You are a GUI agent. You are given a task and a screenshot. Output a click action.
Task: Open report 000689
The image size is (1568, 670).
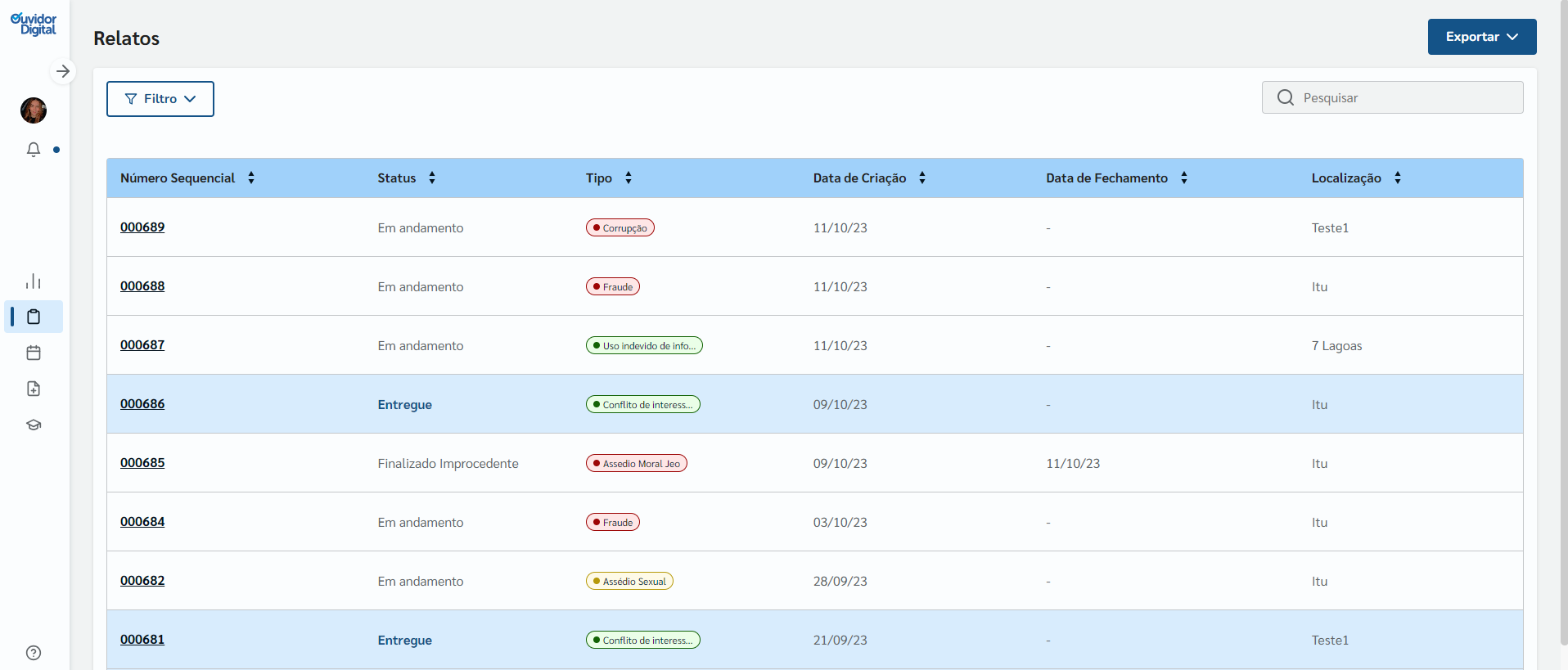click(142, 227)
